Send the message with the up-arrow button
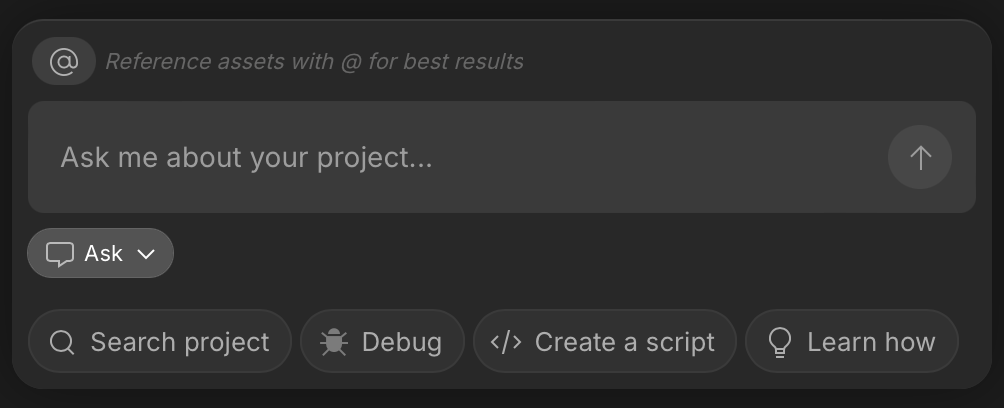The height and width of the screenshot is (408, 1004). point(919,157)
